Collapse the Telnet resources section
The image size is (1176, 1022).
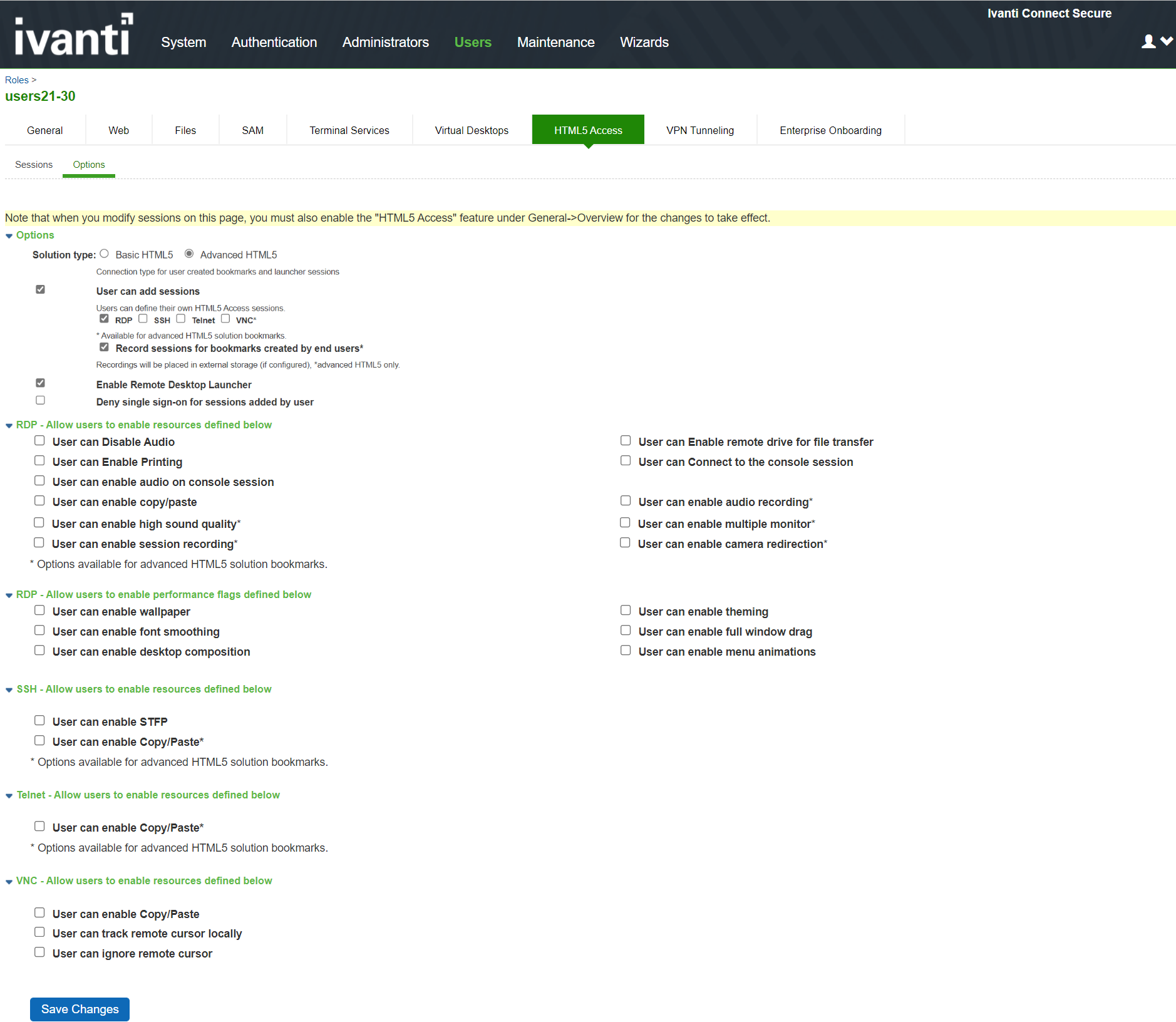point(9,796)
